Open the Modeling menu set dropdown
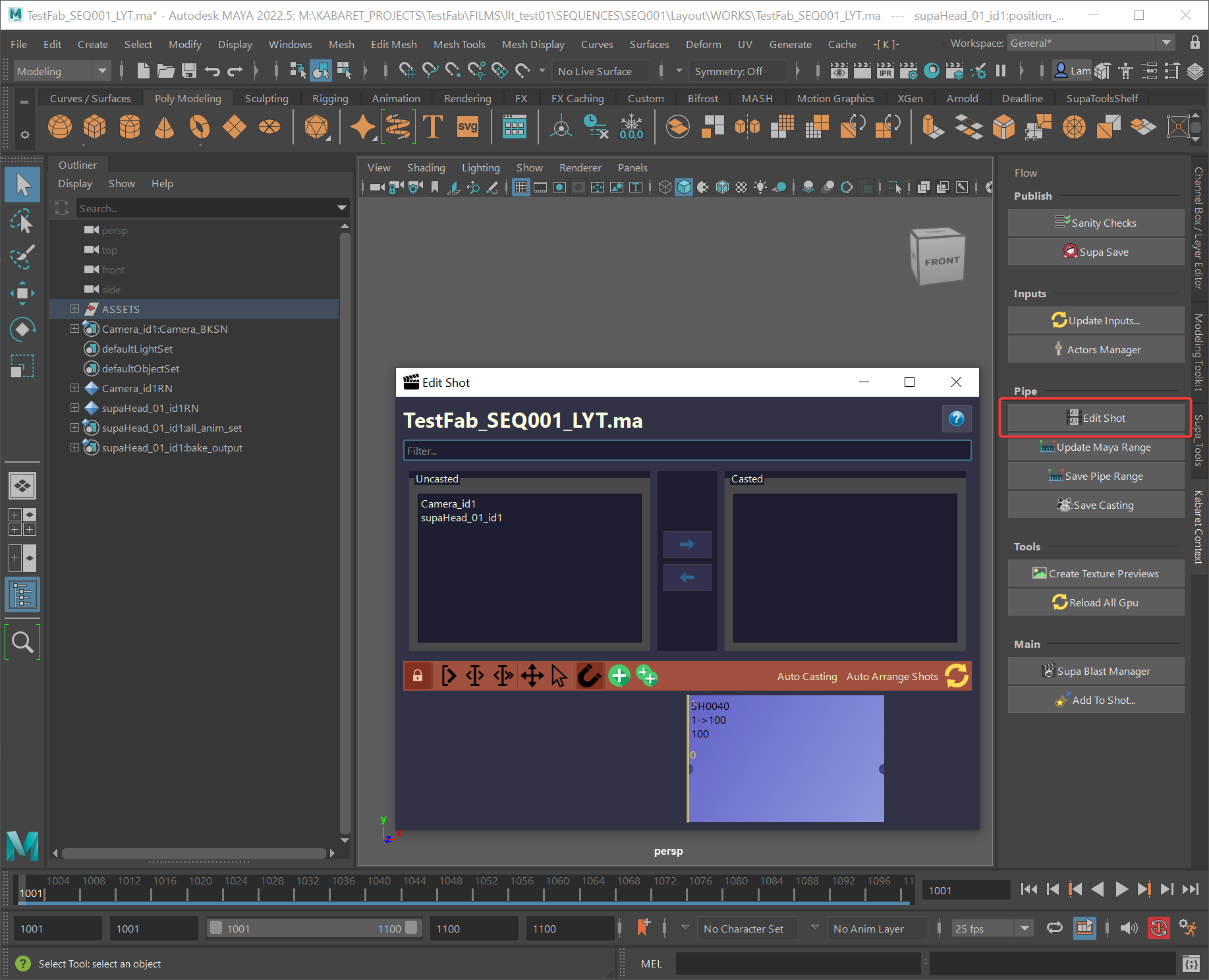 pos(62,71)
